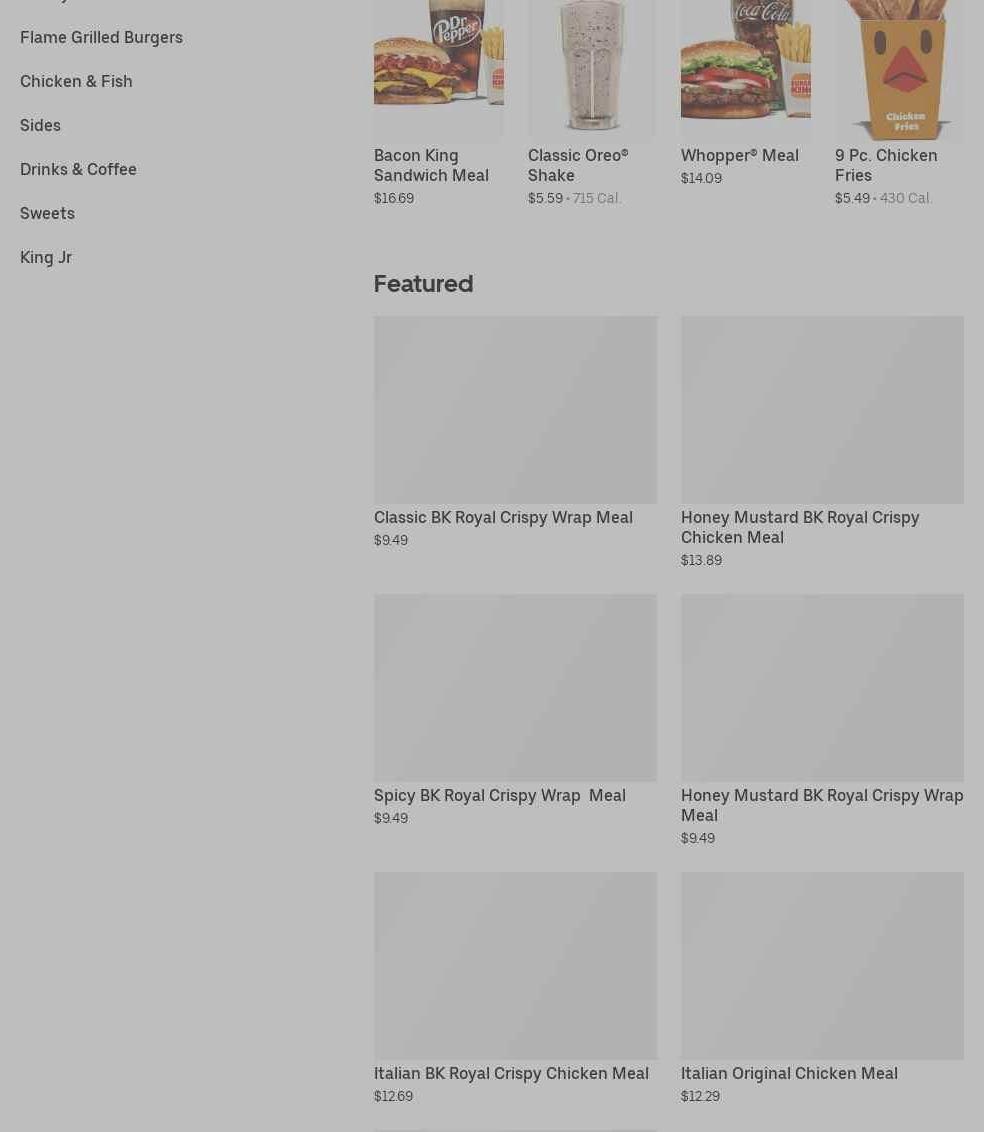Screen dimensions: 984x1132
Task: Open 9 Pc. Chicken Fries image
Action: click(900, 69)
